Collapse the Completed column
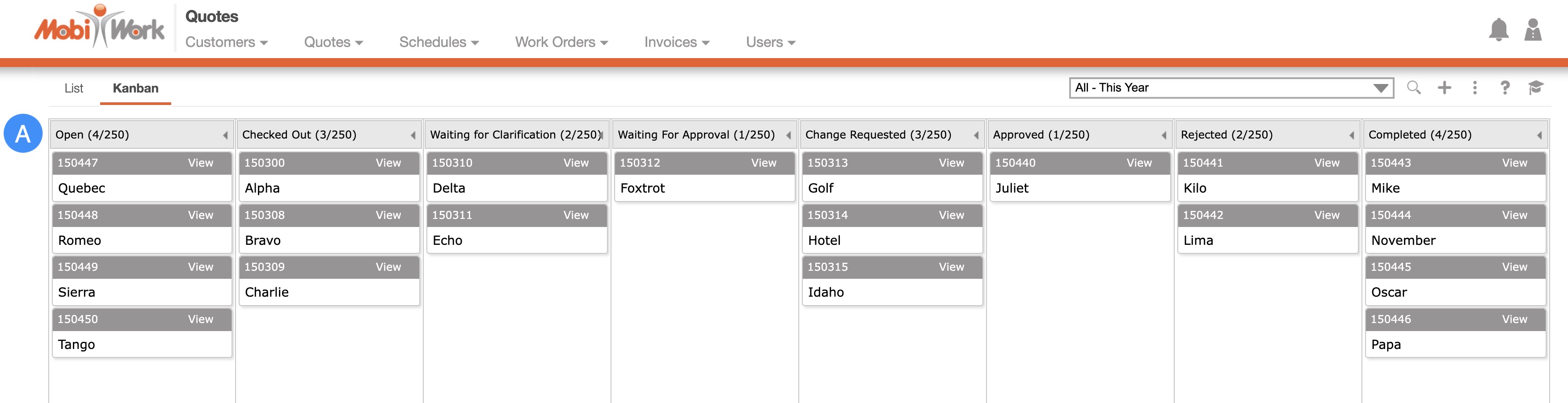 [1539, 135]
